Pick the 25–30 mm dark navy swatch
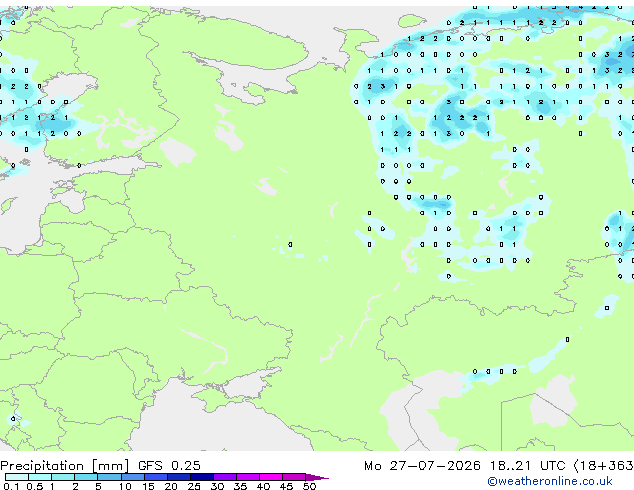Screen dimensions: 634x490 (x=201, y=477)
